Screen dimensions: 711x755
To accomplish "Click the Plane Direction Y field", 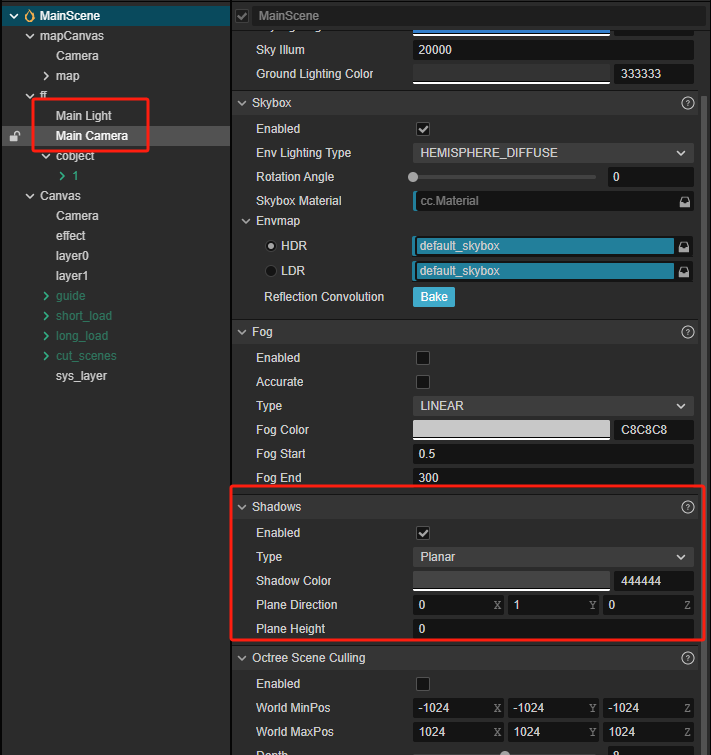I will (x=553, y=605).
